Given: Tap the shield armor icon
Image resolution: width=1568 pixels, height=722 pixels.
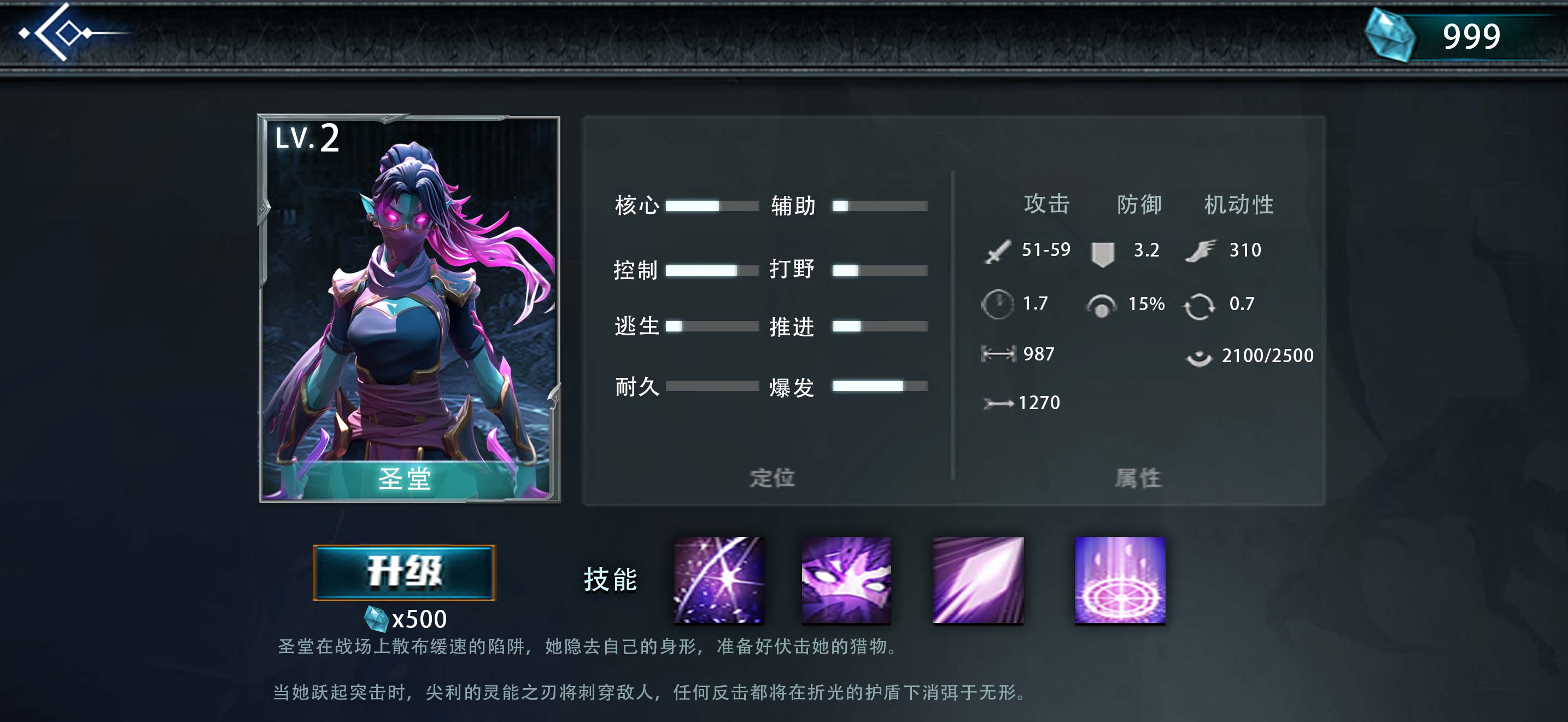Looking at the screenshot, I should 1102,253.
